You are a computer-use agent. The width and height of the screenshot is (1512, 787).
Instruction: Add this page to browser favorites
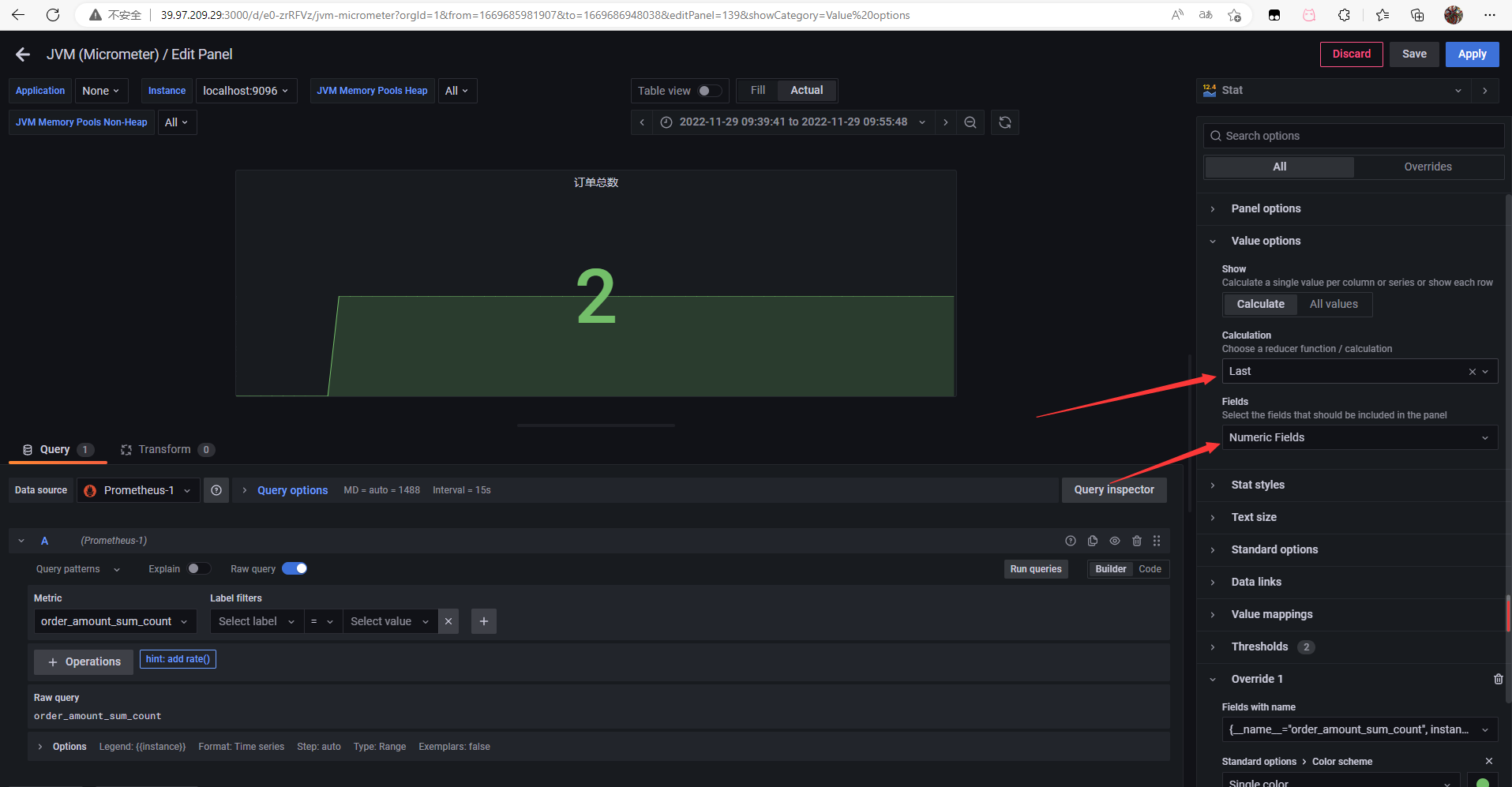(1235, 15)
